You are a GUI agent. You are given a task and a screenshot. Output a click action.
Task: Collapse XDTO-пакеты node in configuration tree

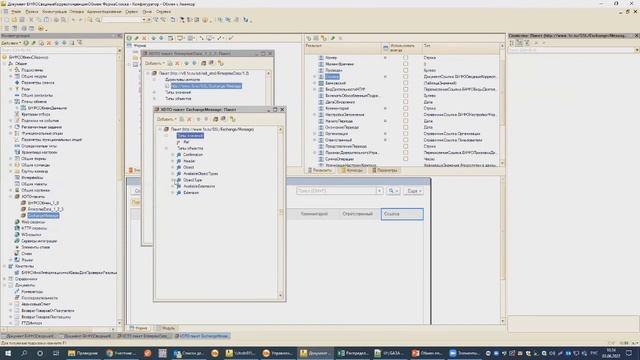11,196
